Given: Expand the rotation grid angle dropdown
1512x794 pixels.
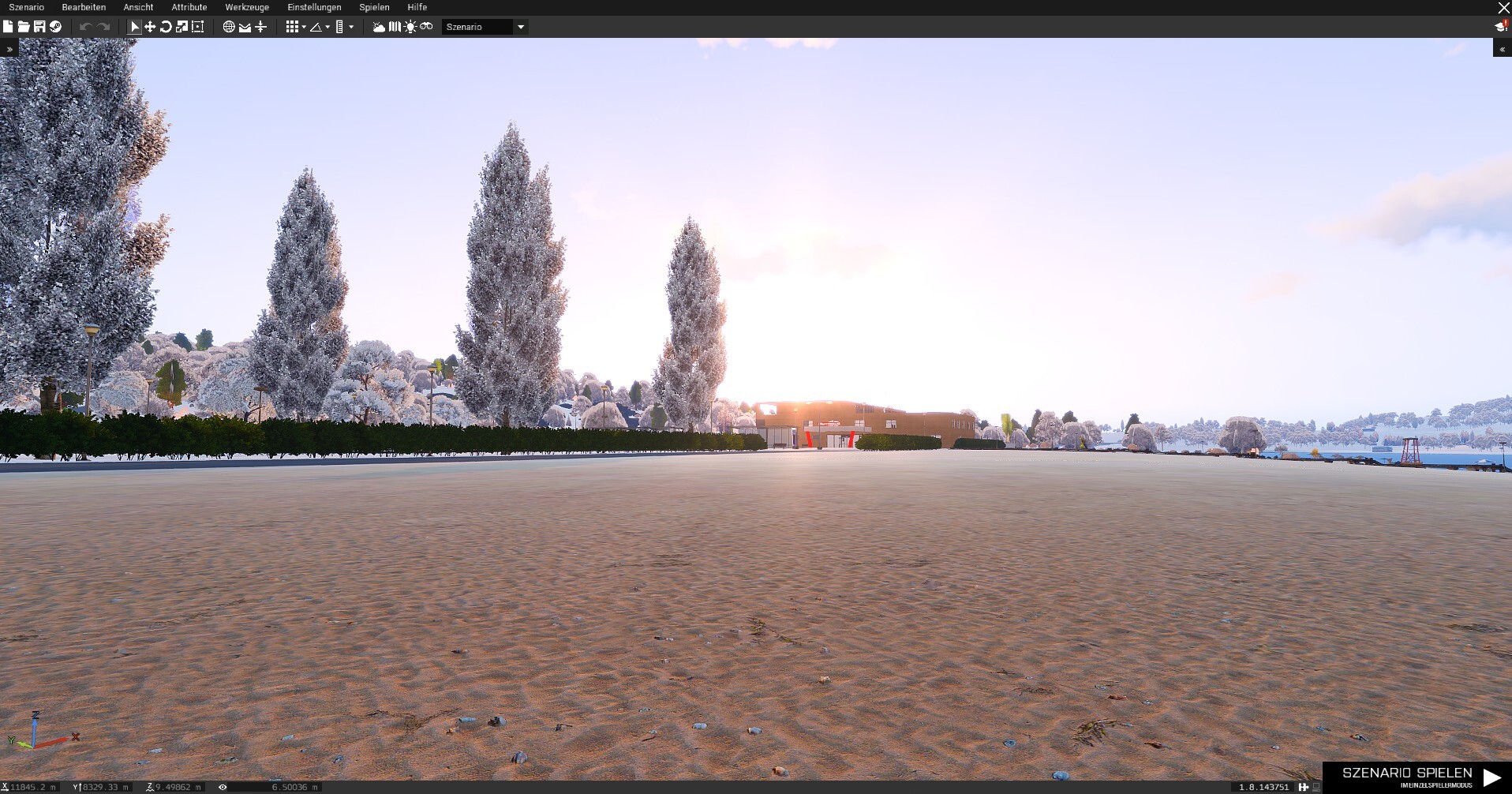Looking at the screenshot, I should [x=327, y=27].
